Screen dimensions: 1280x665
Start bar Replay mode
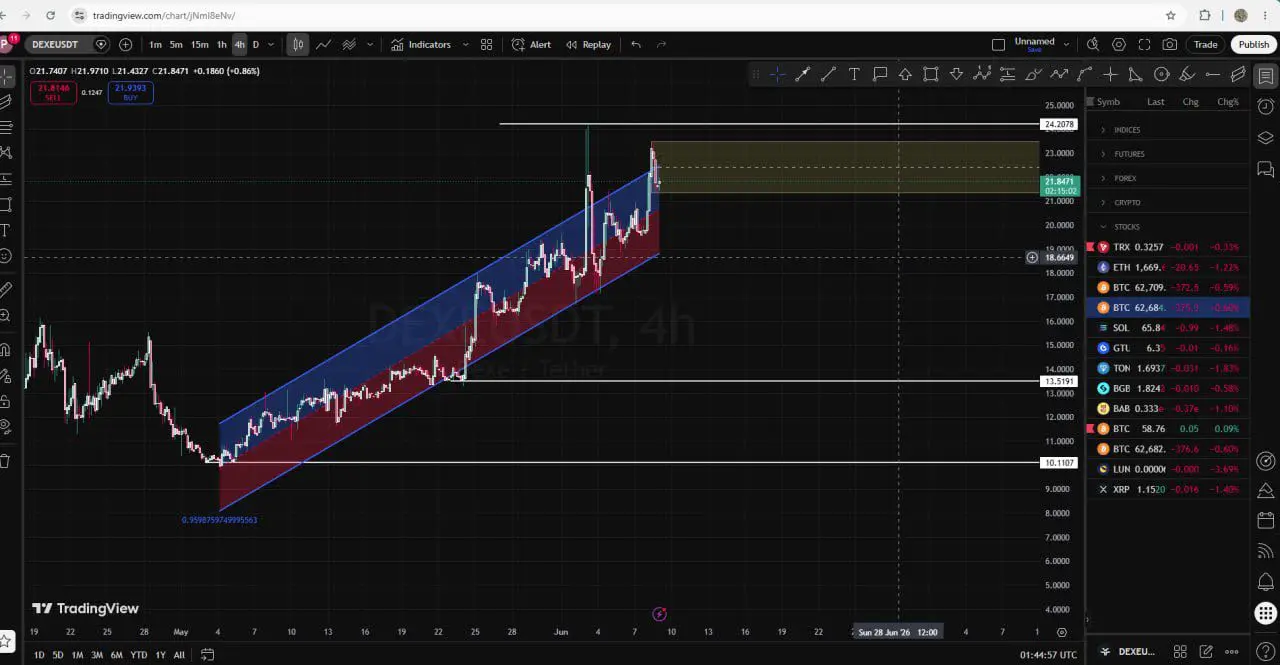pos(588,44)
